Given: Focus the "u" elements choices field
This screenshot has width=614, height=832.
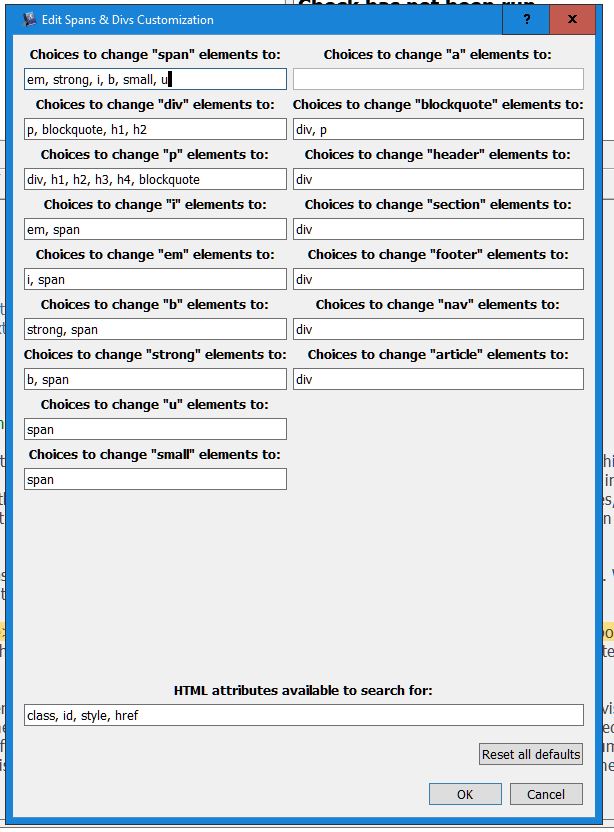Looking at the screenshot, I should tap(155, 429).
